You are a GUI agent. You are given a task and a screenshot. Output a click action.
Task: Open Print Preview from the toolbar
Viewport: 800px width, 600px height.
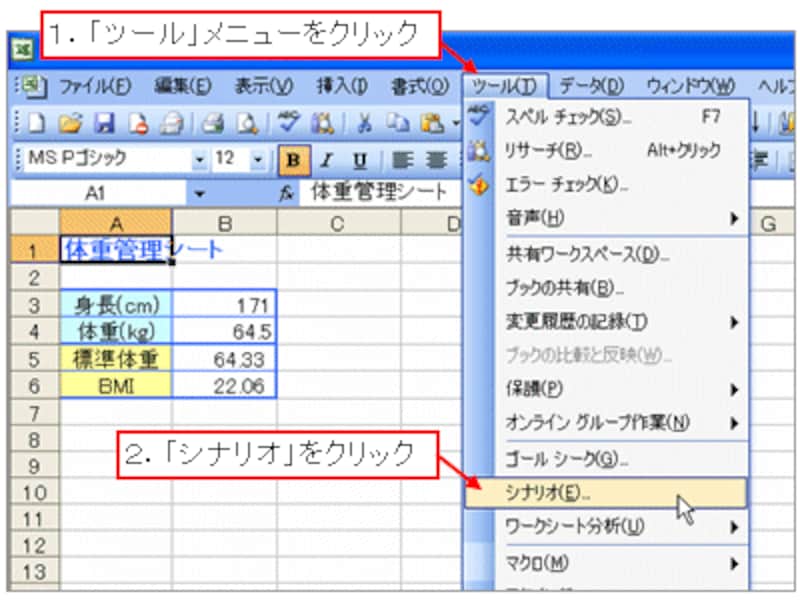click(247, 123)
